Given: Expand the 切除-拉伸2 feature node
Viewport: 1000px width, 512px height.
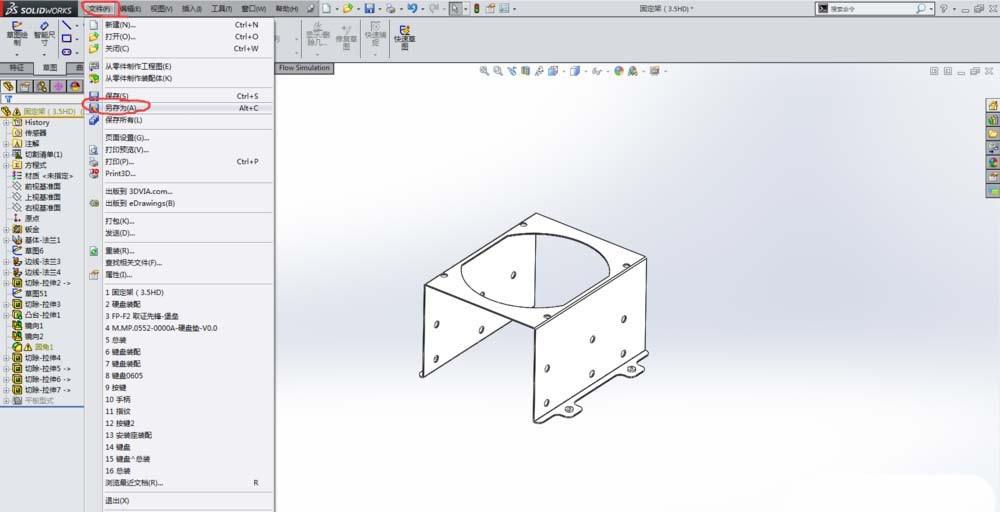Looking at the screenshot, I should click(x=6, y=282).
